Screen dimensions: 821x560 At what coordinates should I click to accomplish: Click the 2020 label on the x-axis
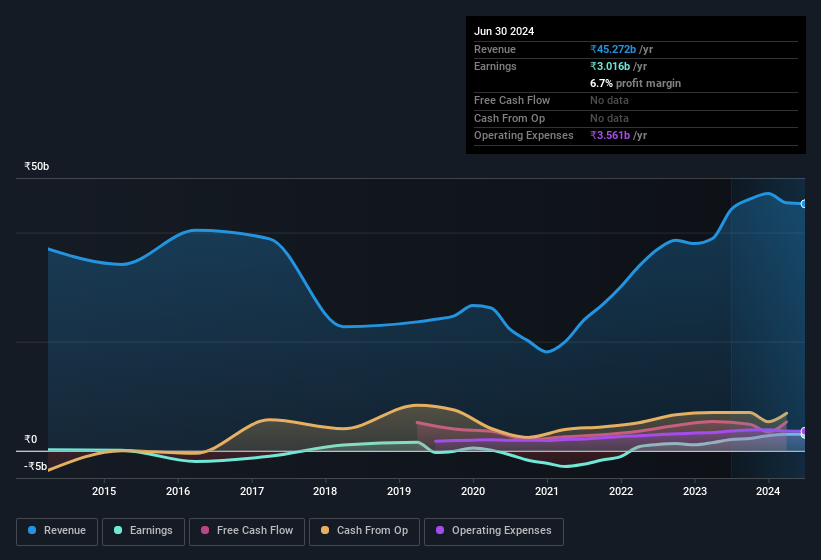pyautogui.click(x=473, y=491)
